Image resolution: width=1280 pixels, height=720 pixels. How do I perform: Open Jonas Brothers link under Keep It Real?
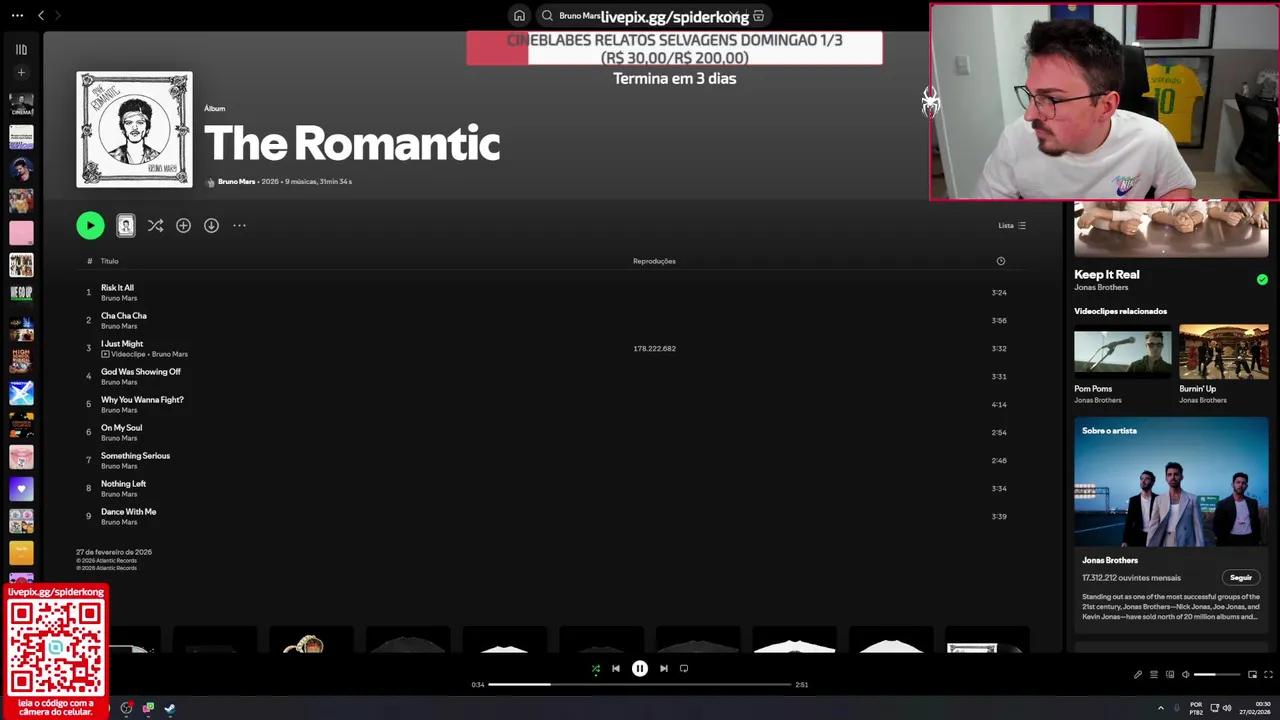click(1101, 288)
